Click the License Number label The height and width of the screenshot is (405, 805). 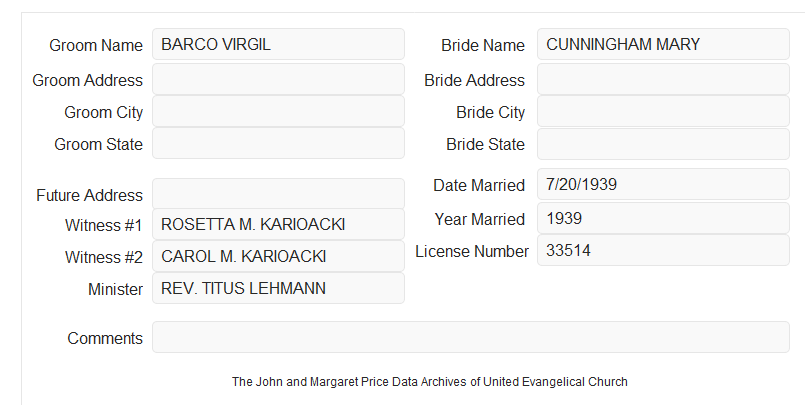coord(472,252)
